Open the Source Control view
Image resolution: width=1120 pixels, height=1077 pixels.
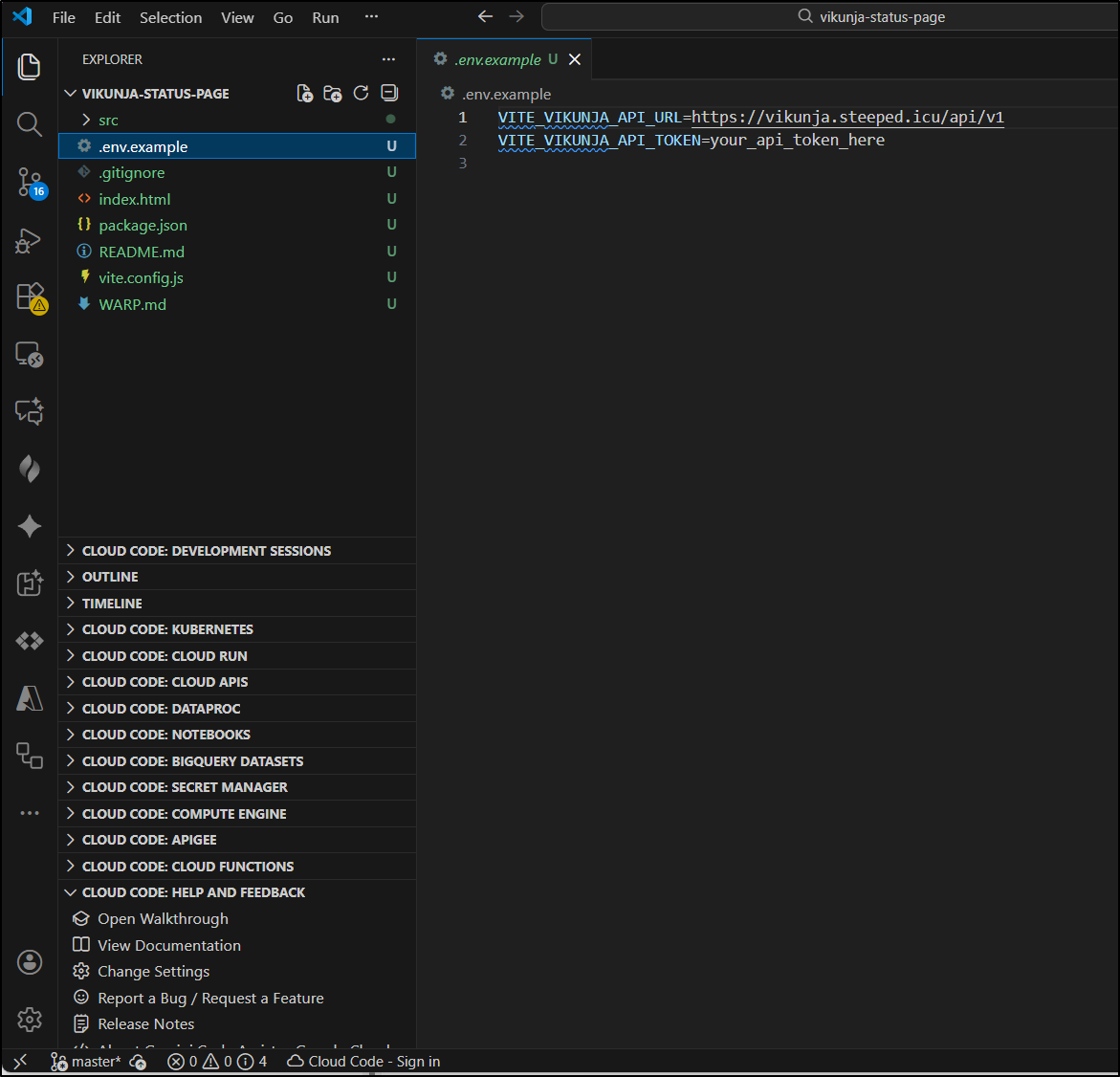tap(30, 182)
